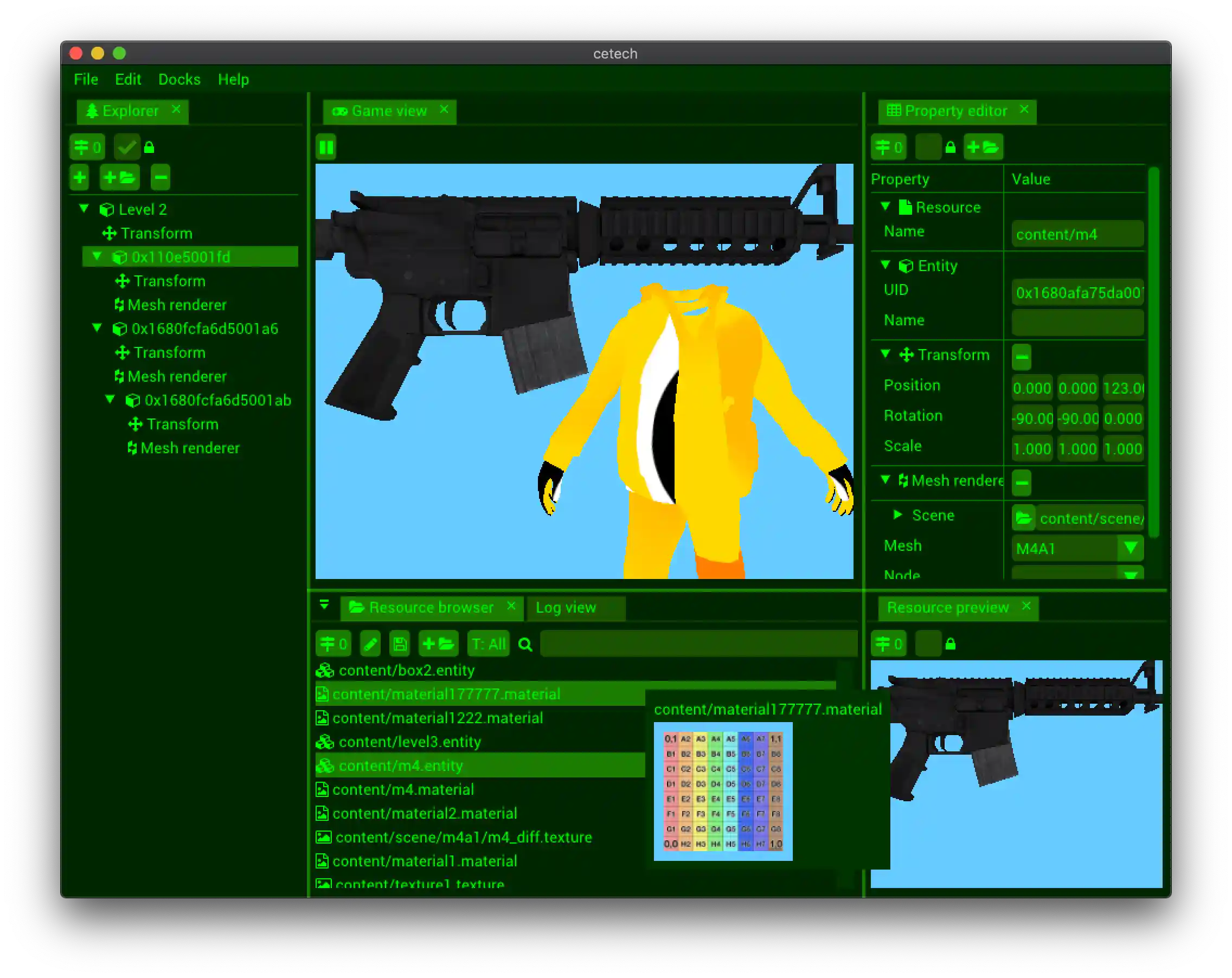1232x978 pixels.
Task: Click the add-from-folder icon in Explorer toolbar
Action: point(119,177)
